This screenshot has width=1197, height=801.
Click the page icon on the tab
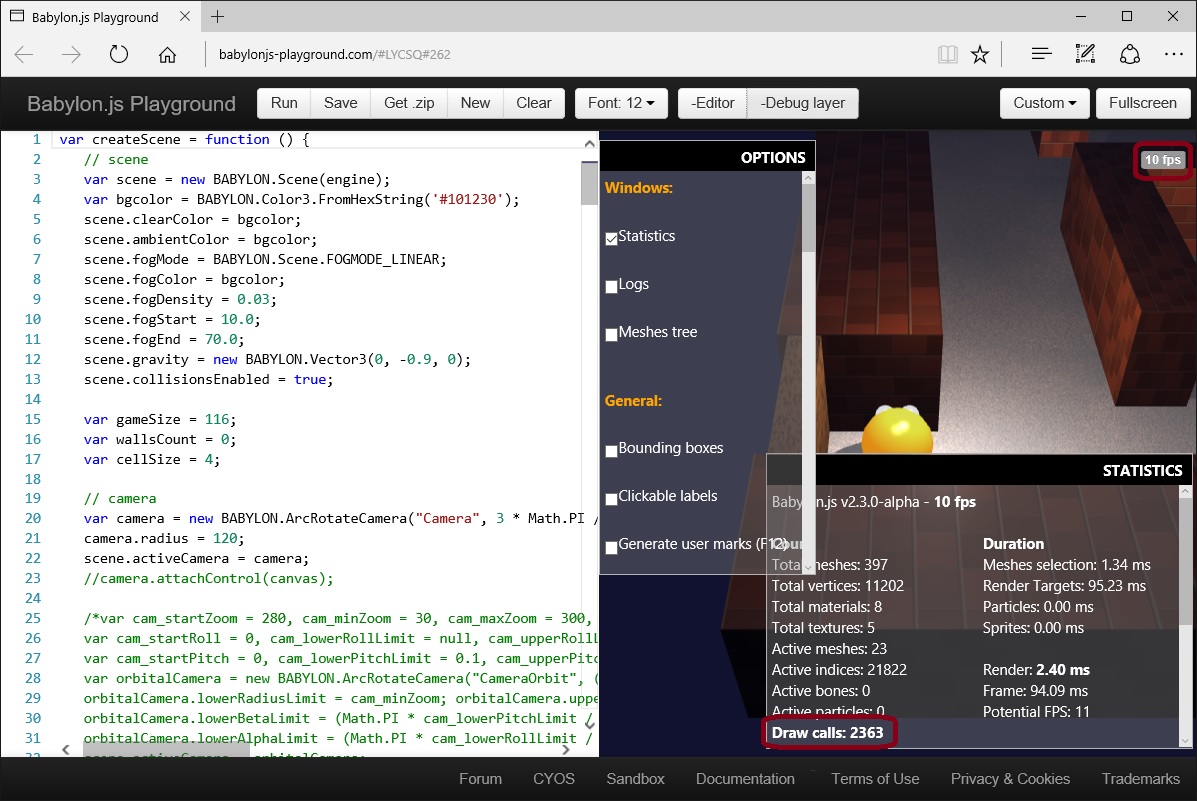tap(17, 16)
